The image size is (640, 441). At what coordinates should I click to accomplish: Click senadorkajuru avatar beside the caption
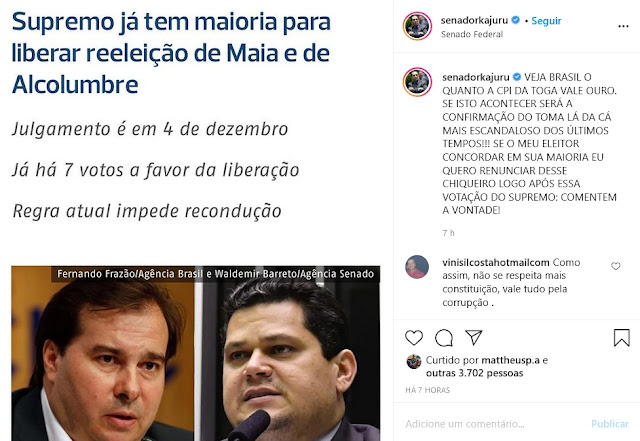click(x=417, y=82)
